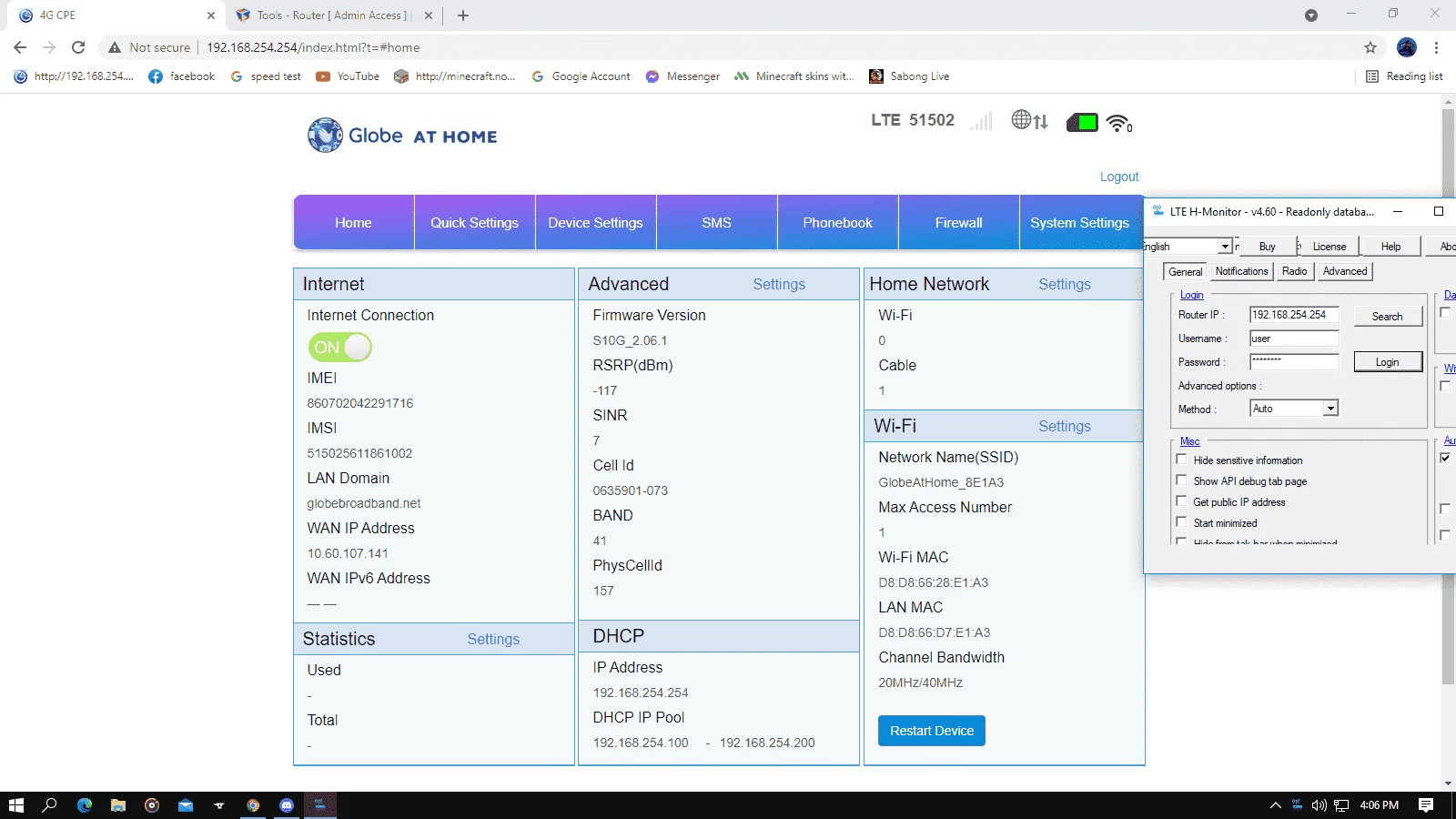
Task: Close the Tools - Router Admin Access tab
Action: point(429,15)
